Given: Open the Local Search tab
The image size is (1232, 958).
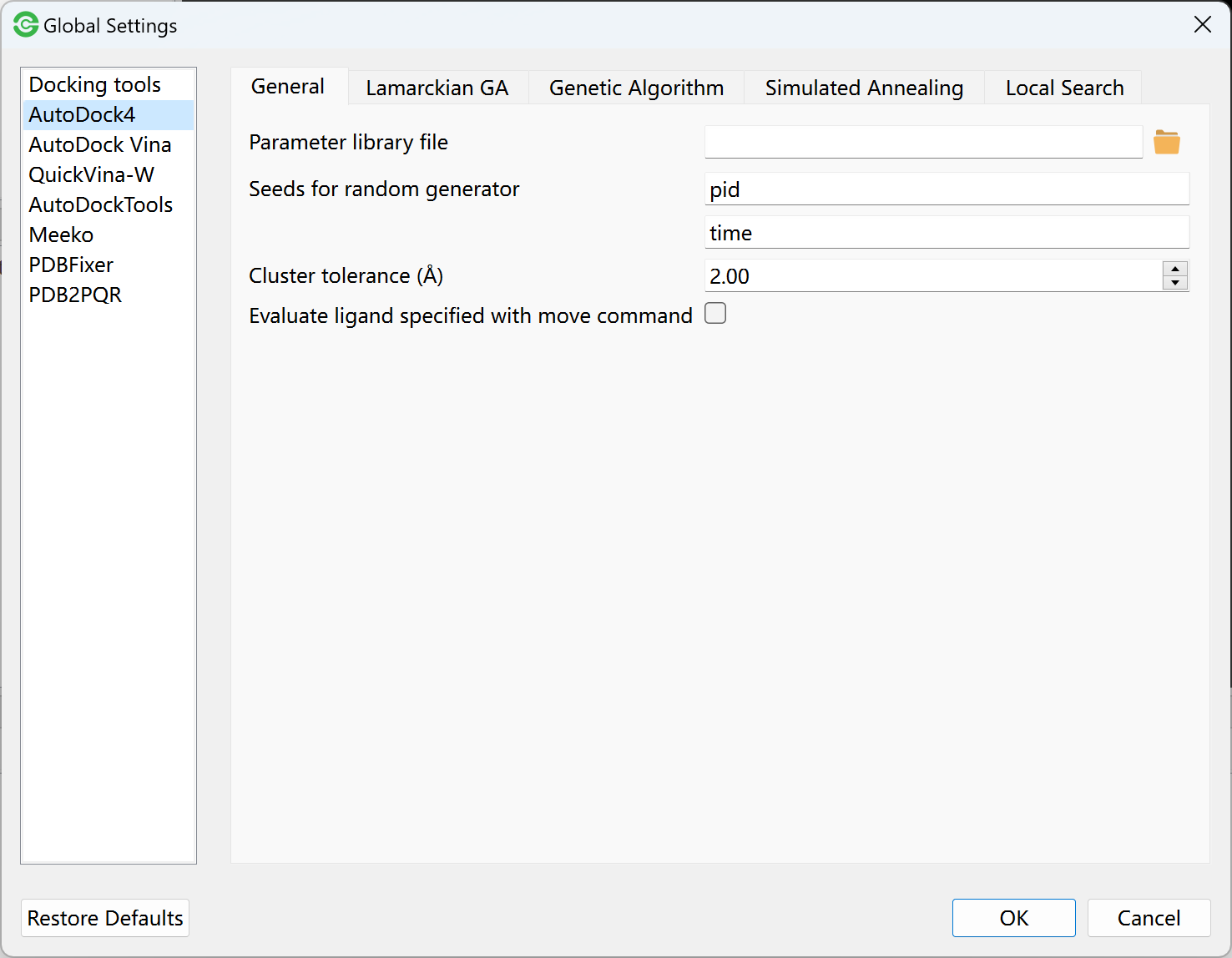Looking at the screenshot, I should [x=1064, y=88].
